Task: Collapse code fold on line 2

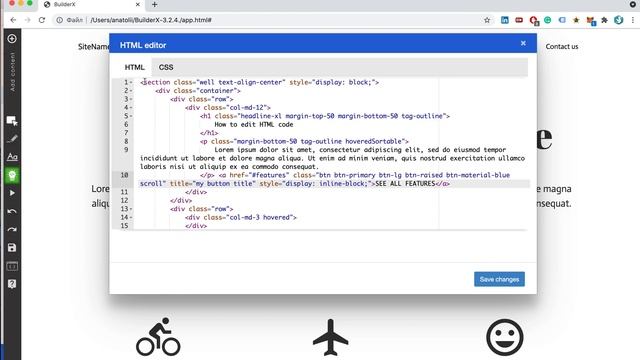Action: [131, 91]
